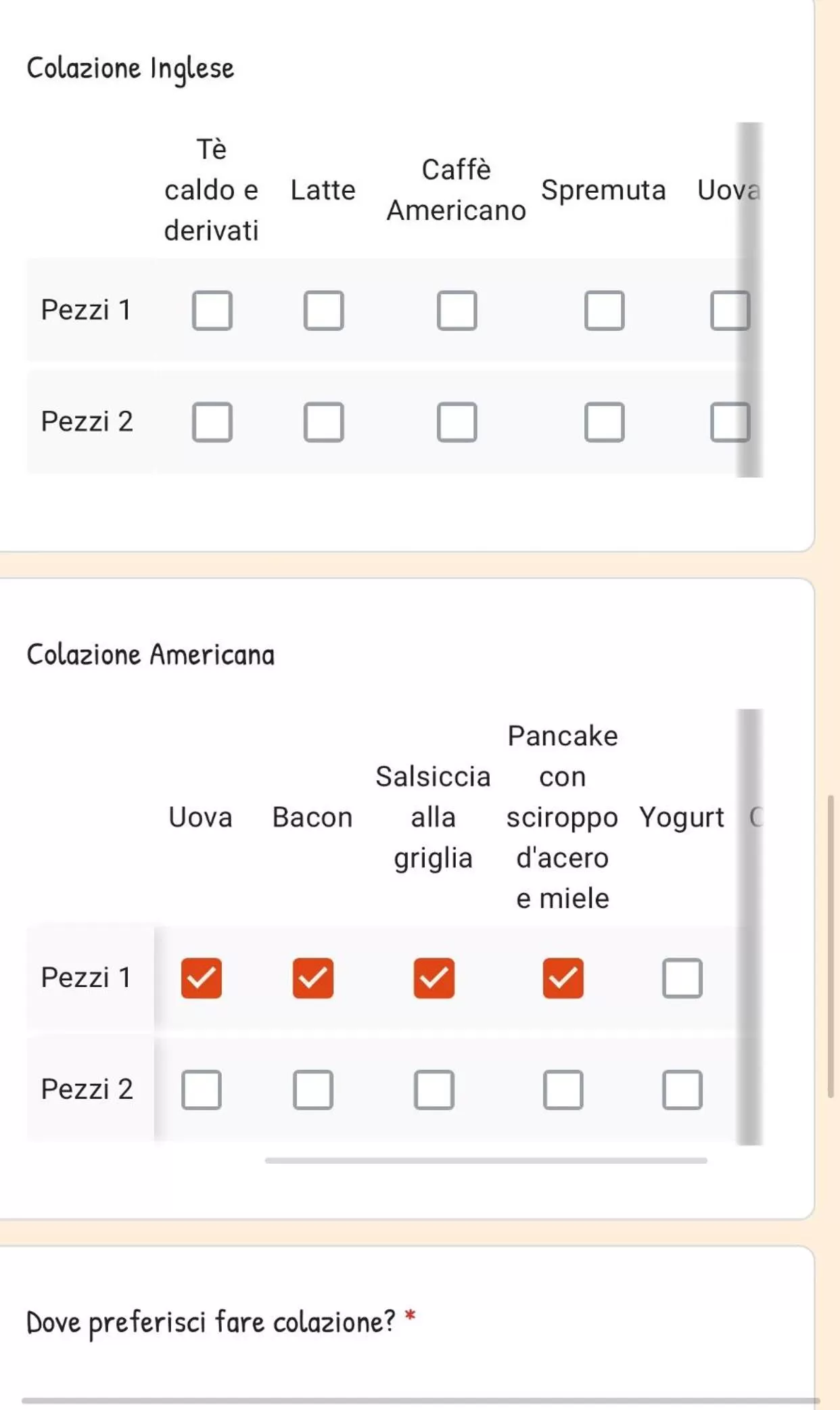Image resolution: width=840 pixels, height=1410 pixels.
Task: Check Bacon for Pezzi 2
Action: pos(313,1090)
